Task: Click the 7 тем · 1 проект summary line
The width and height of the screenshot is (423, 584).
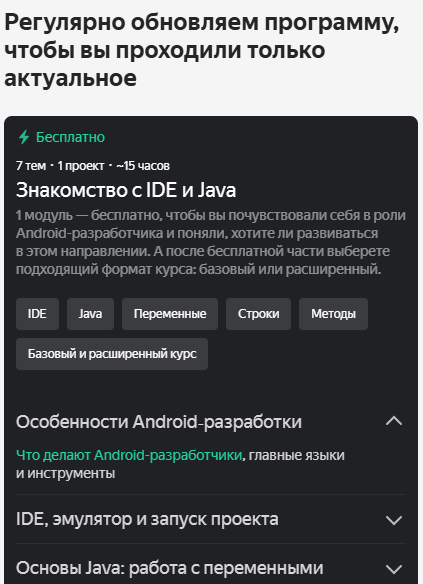Action: pos(93,165)
